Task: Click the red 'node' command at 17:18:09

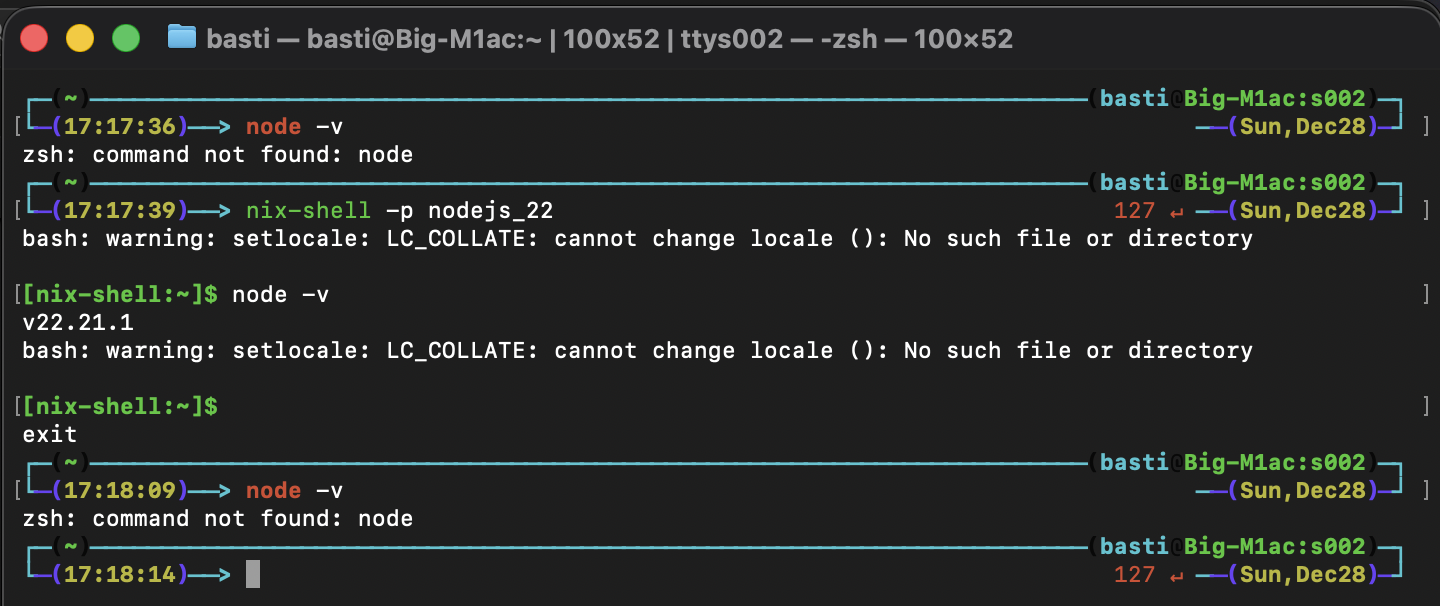Action: [x=273, y=491]
